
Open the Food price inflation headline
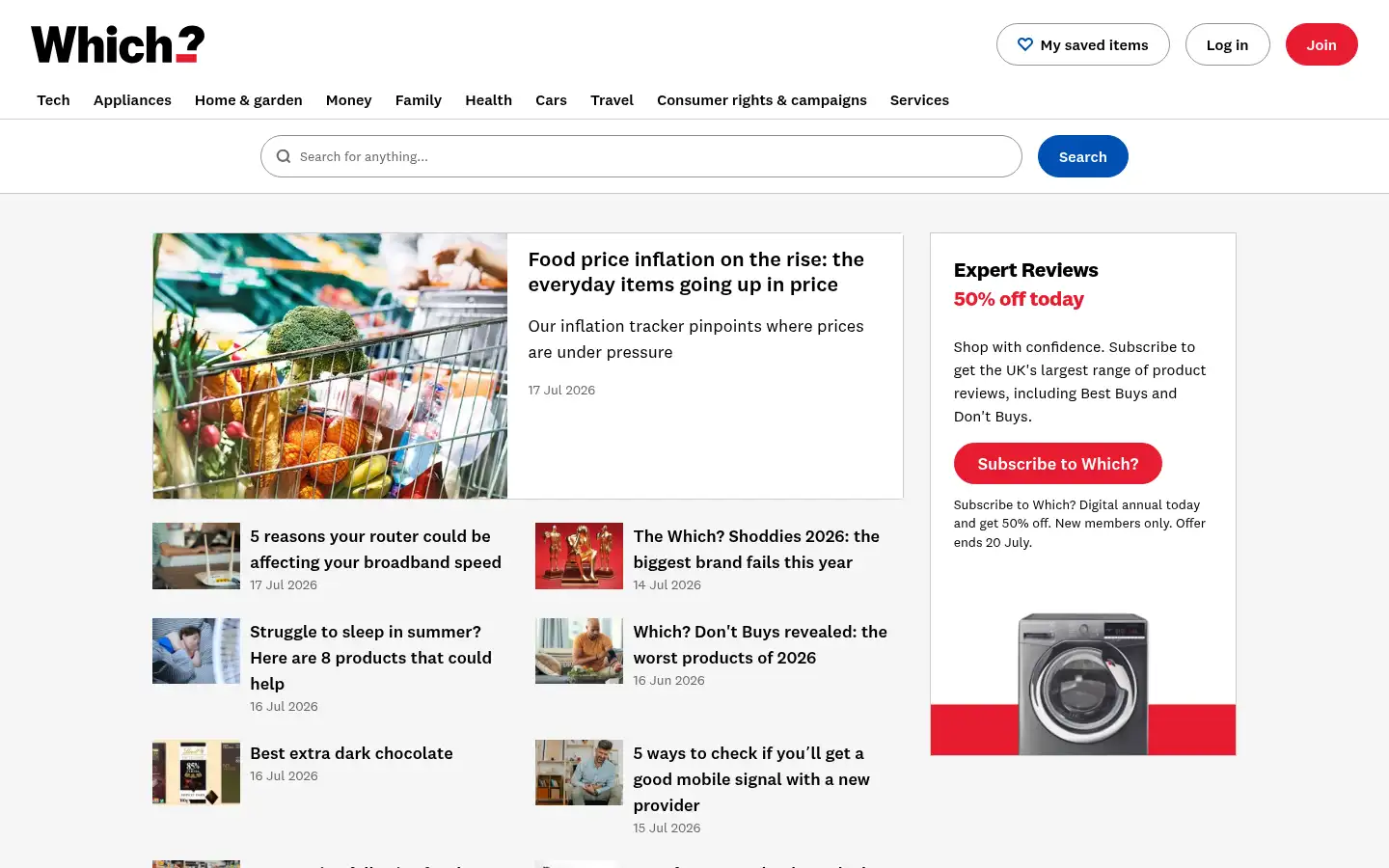click(695, 272)
